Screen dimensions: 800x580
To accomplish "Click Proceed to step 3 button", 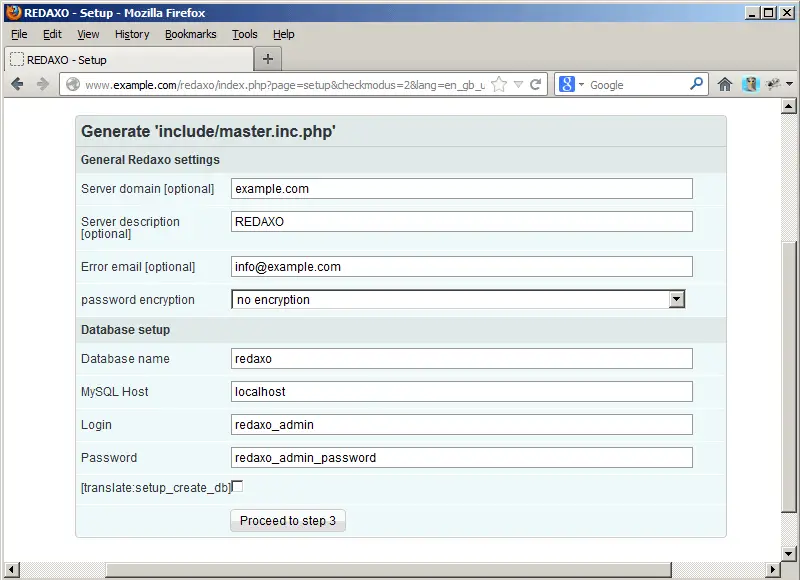I will tap(288, 520).
